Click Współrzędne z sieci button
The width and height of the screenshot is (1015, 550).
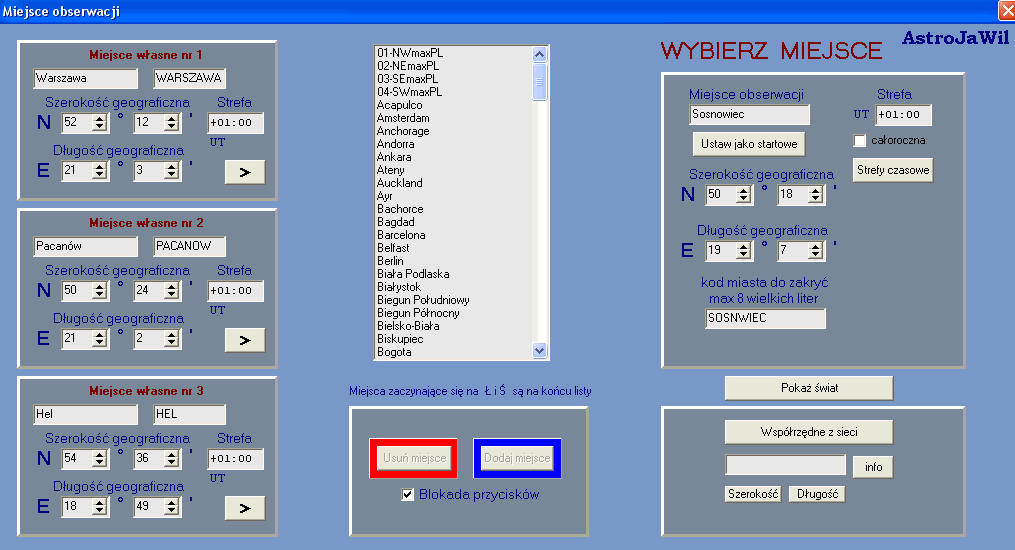(x=809, y=432)
